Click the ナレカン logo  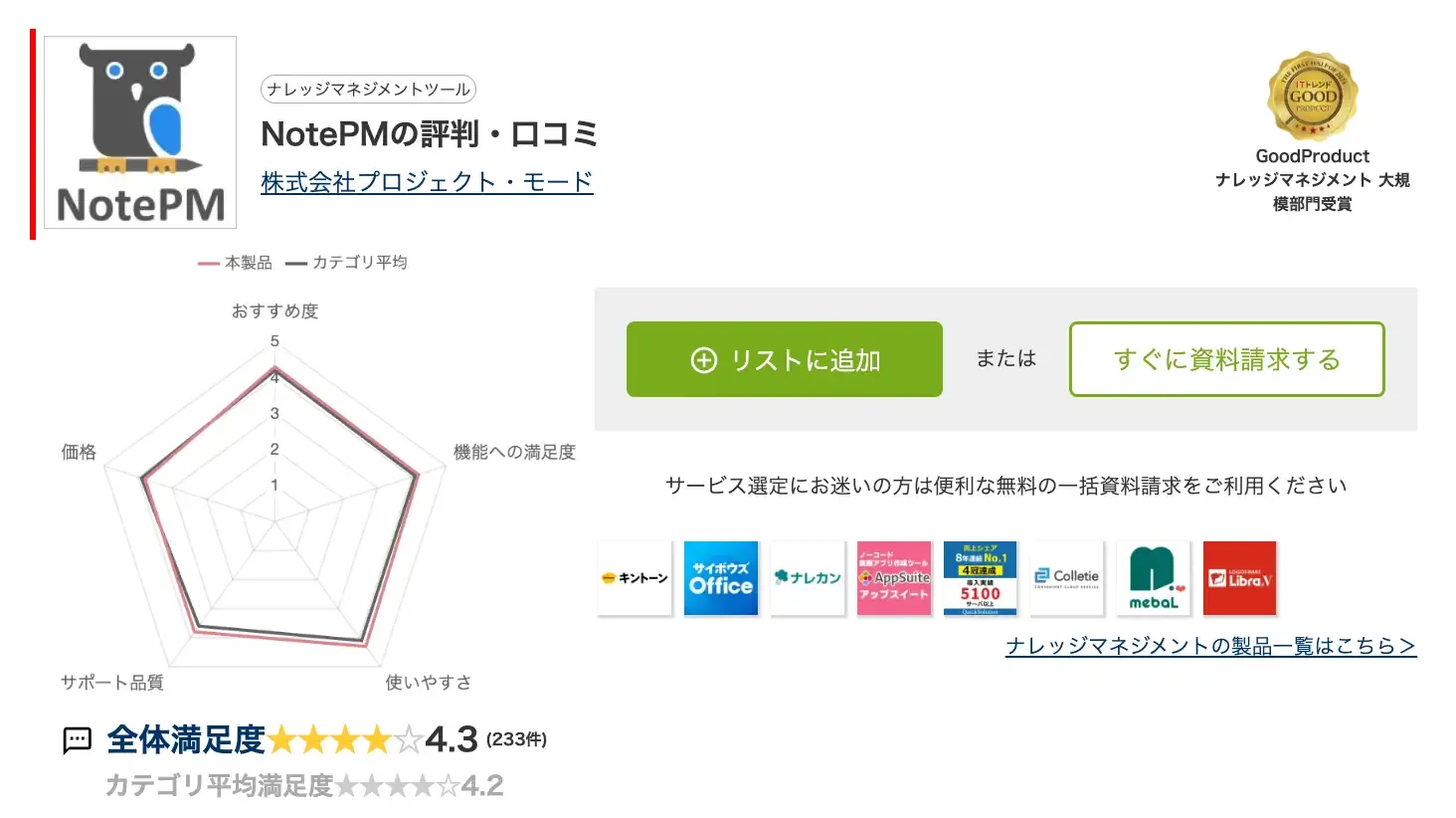point(808,577)
